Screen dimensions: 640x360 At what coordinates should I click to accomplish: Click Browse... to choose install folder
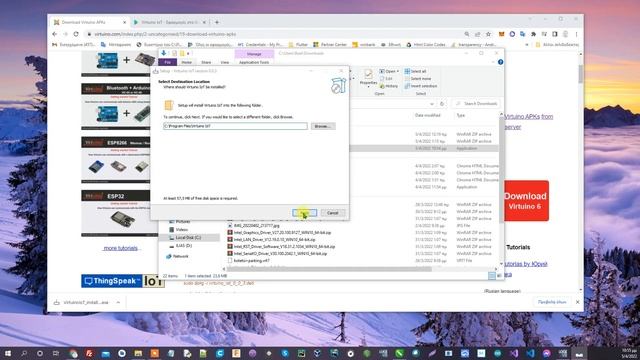pos(323,126)
